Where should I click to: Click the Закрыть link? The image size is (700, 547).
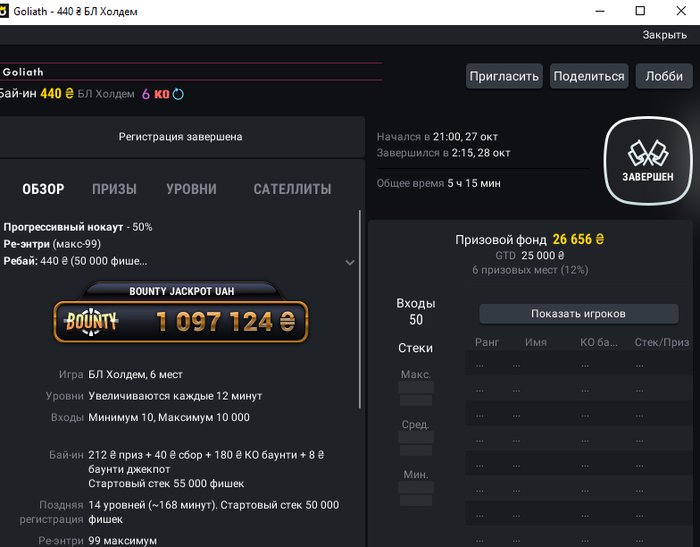pyautogui.click(x=664, y=35)
